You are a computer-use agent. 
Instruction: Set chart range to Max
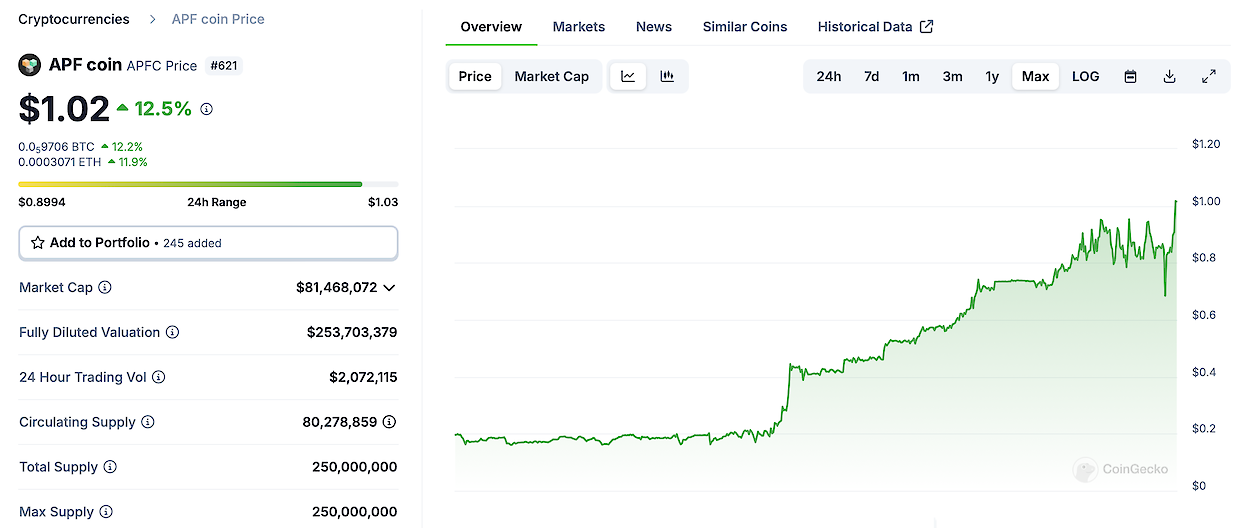[1035, 76]
